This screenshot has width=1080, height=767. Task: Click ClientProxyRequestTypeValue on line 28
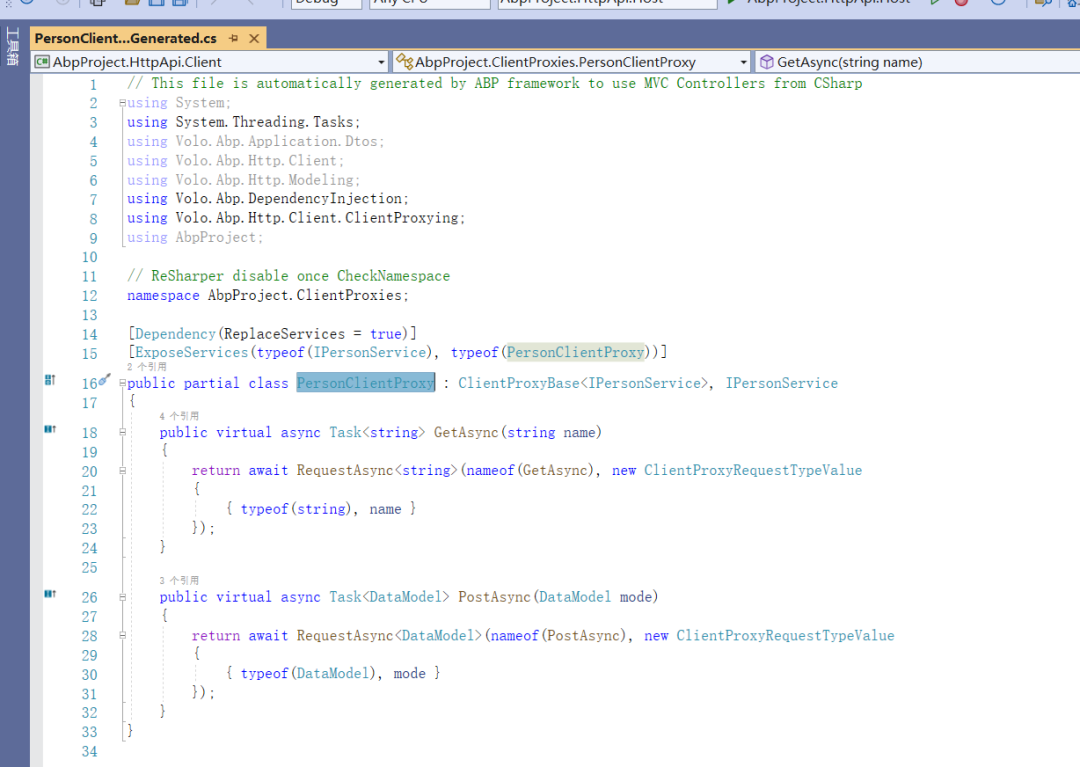(x=785, y=635)
